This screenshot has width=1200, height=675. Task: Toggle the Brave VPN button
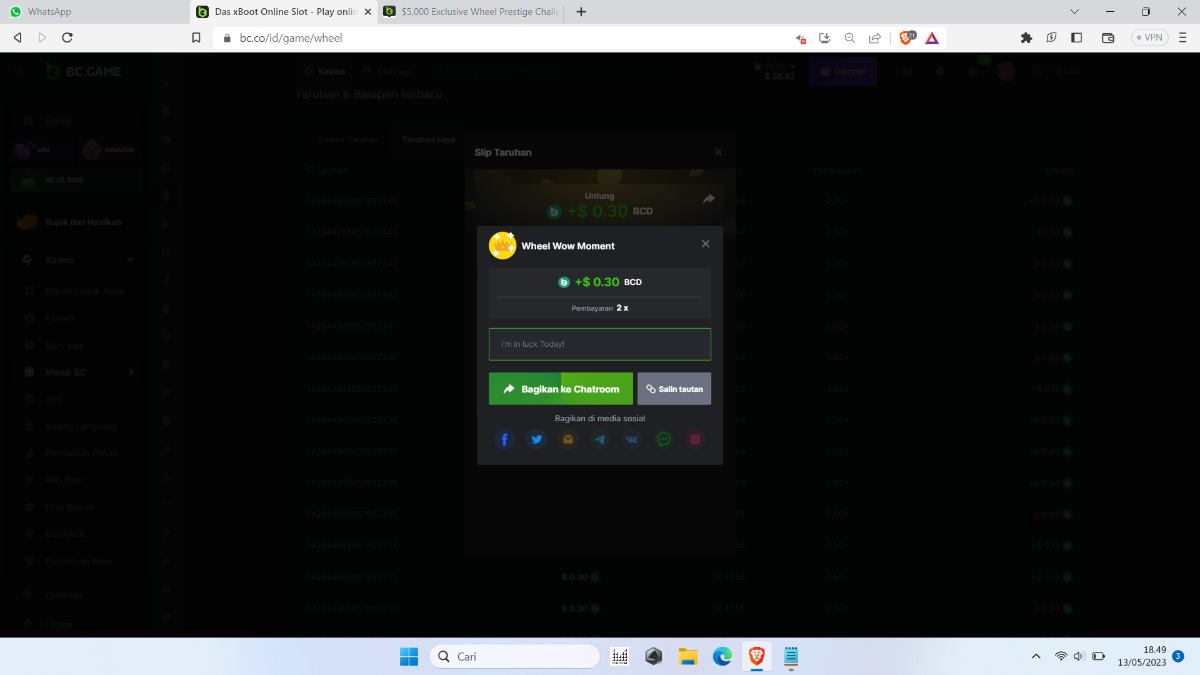pos(1149,37)
